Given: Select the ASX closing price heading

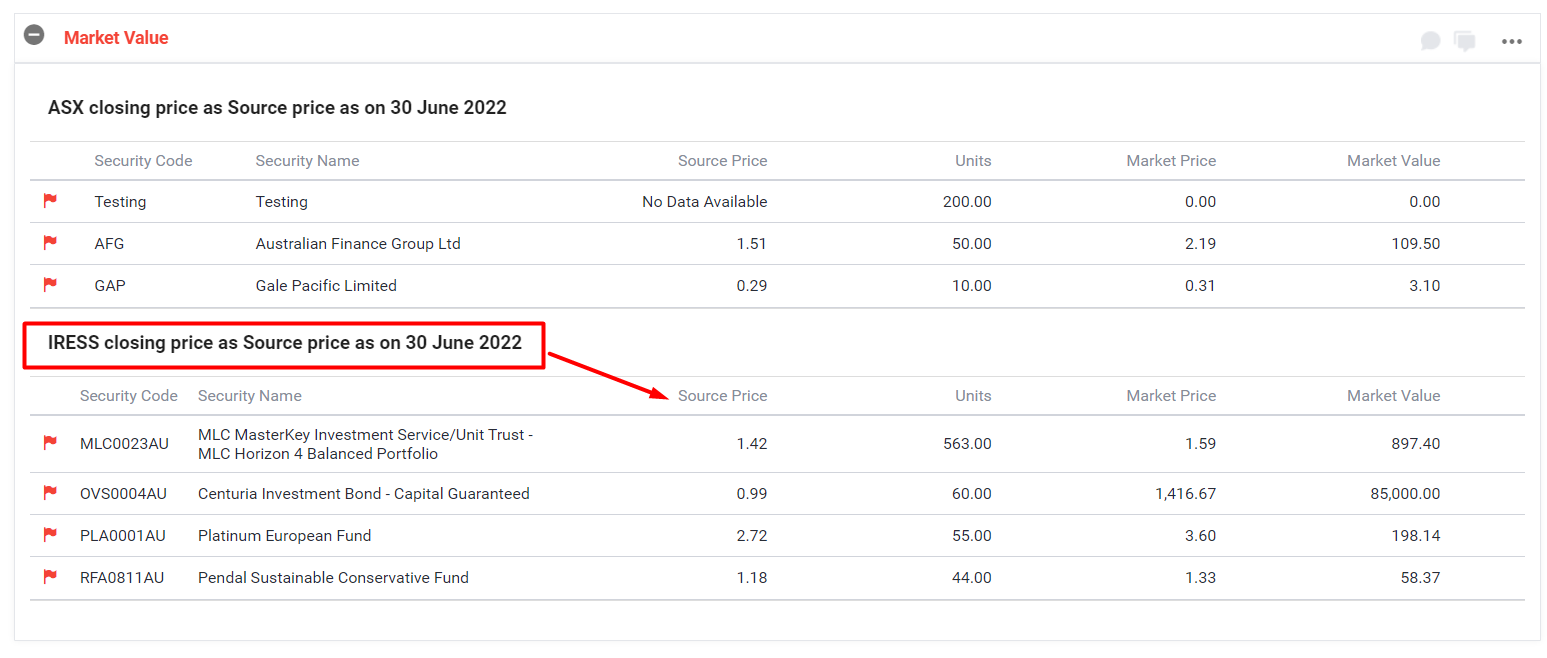Looking at the screenshot, I should (x=277, y=108).
